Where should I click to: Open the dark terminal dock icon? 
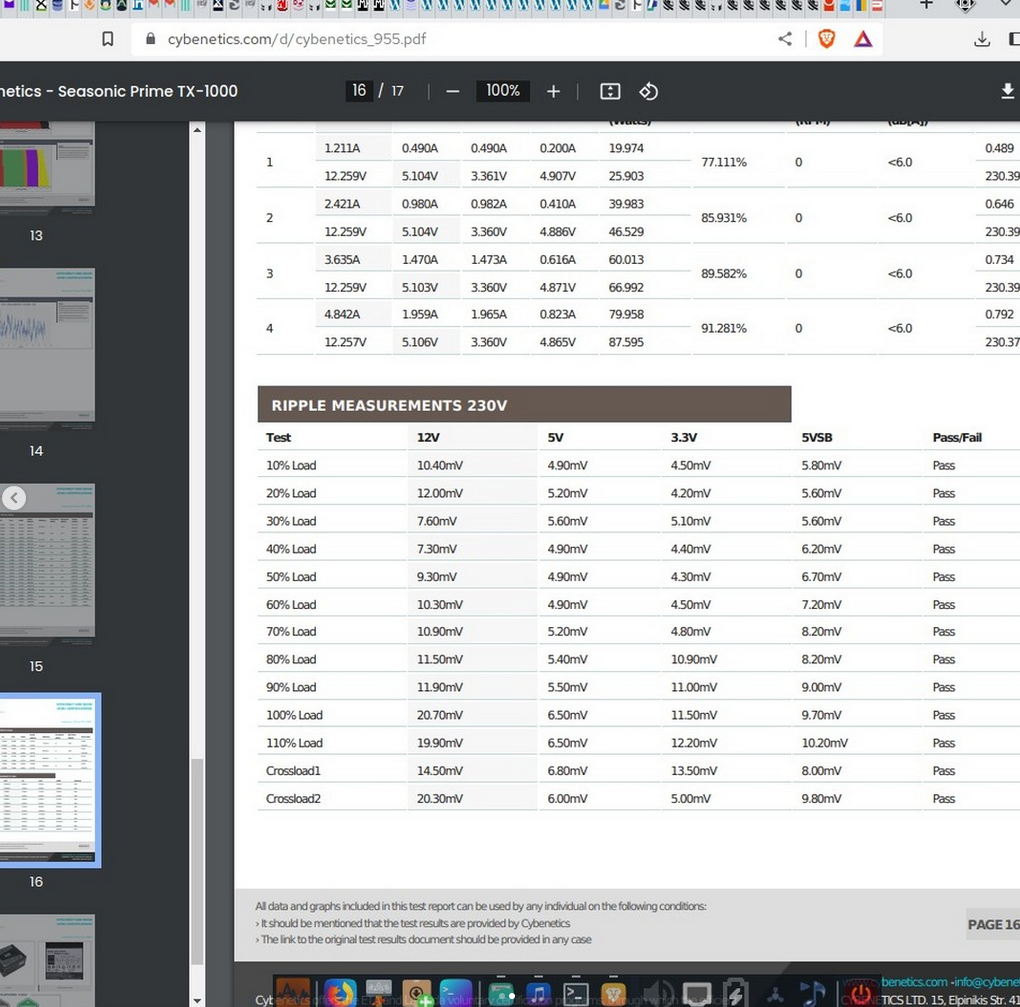pyautogui.click(x=576, y=994)
